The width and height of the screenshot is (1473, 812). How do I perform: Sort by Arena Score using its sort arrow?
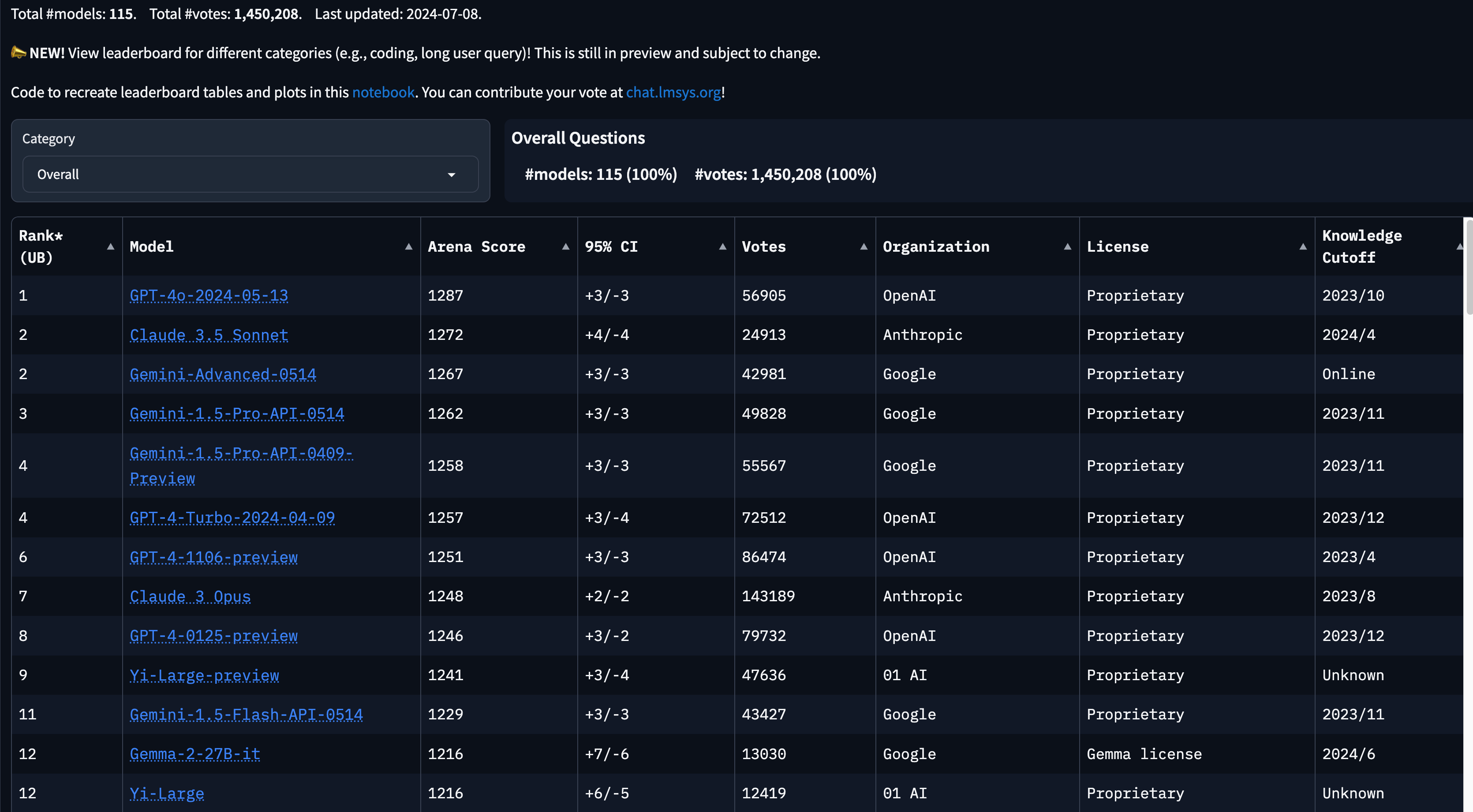tap(565, 246)
